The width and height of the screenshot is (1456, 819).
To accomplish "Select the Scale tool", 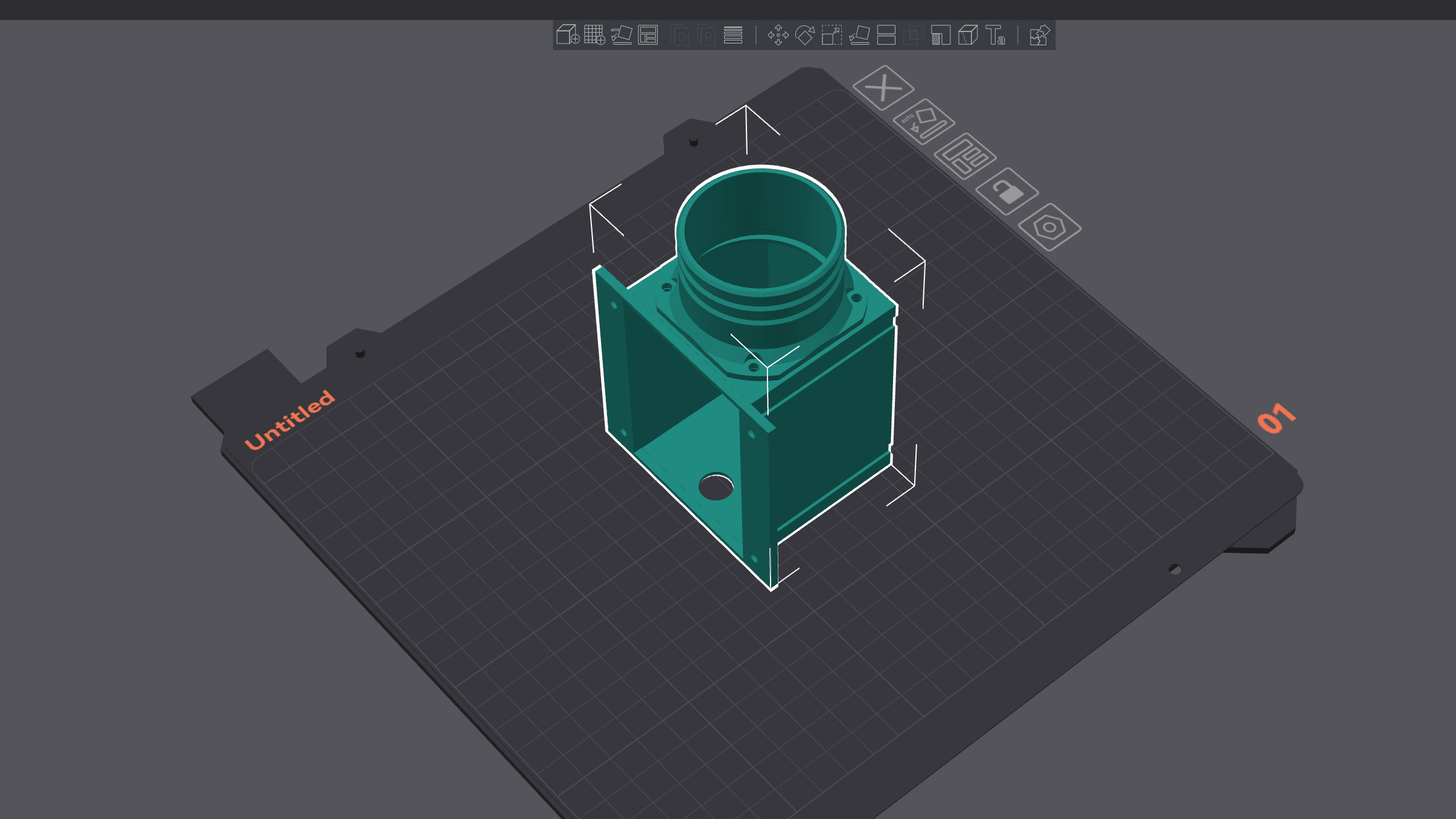I will point(831,35).
